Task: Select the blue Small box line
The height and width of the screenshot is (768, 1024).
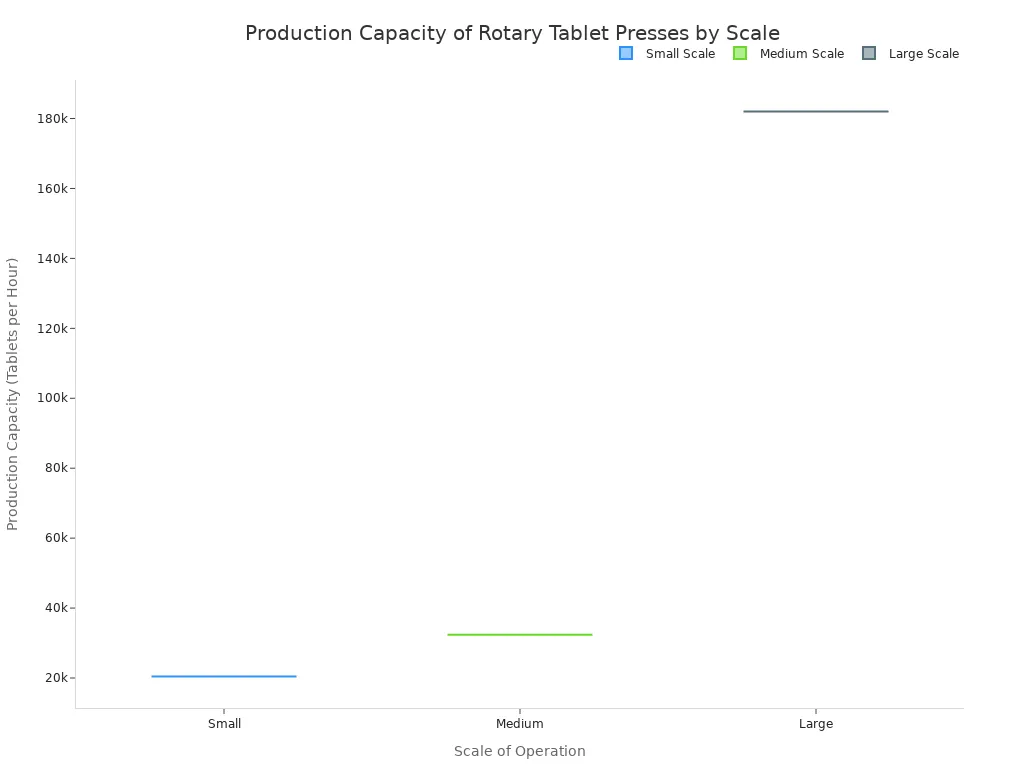Action: point(224,676)
